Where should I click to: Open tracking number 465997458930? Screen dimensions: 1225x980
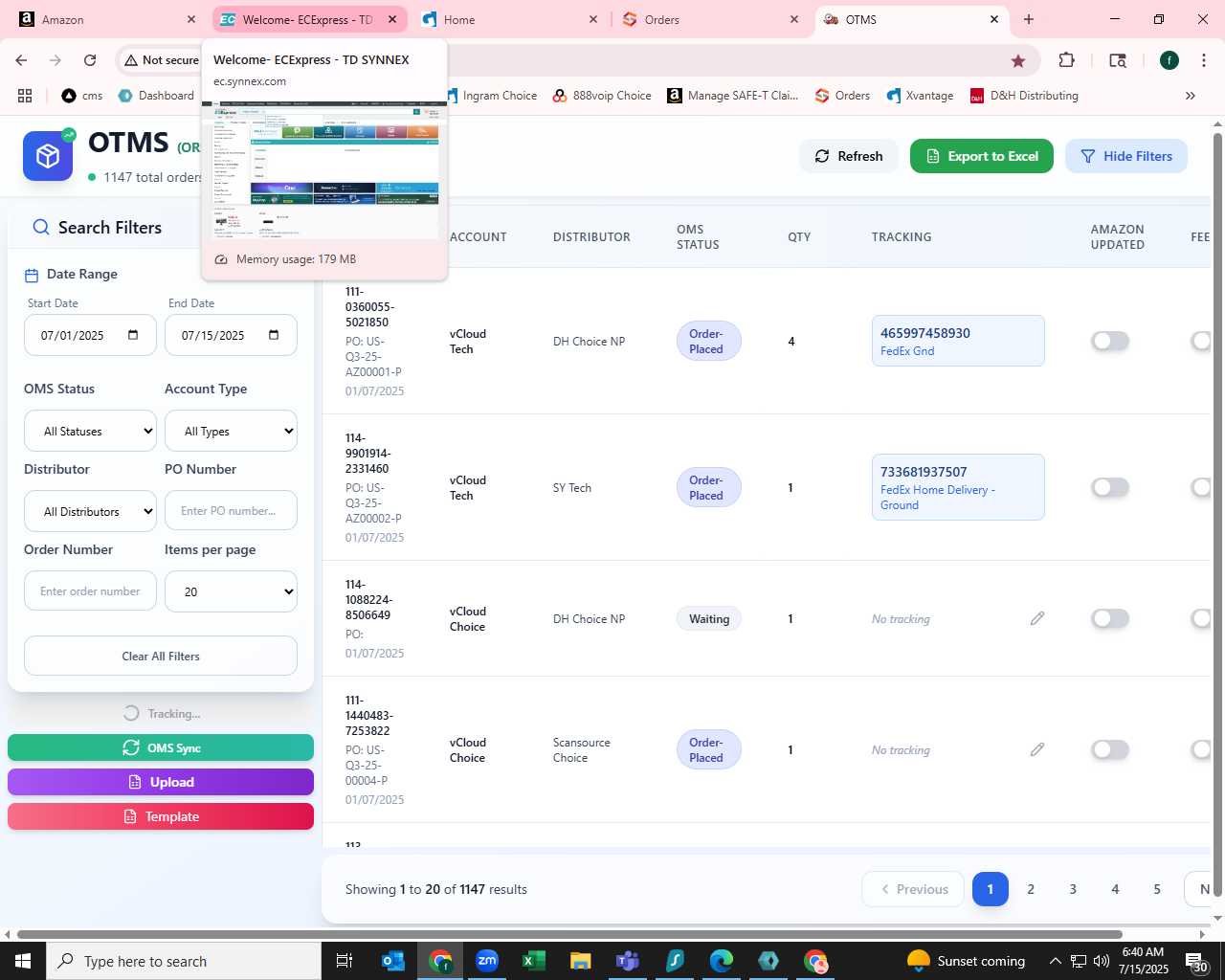925,333
